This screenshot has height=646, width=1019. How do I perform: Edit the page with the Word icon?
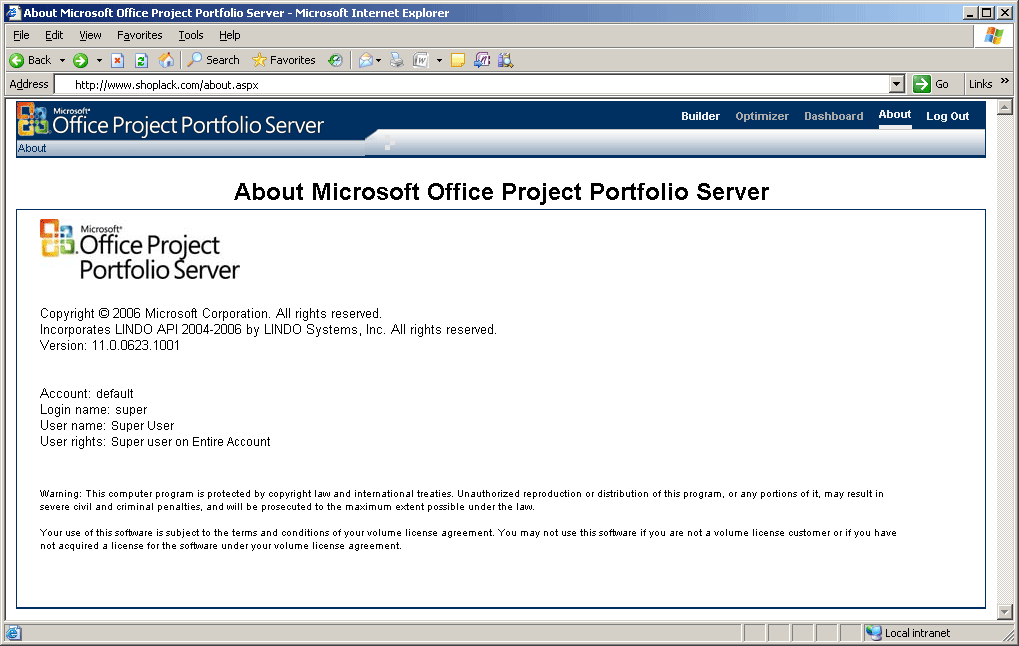tap(420, 60)
